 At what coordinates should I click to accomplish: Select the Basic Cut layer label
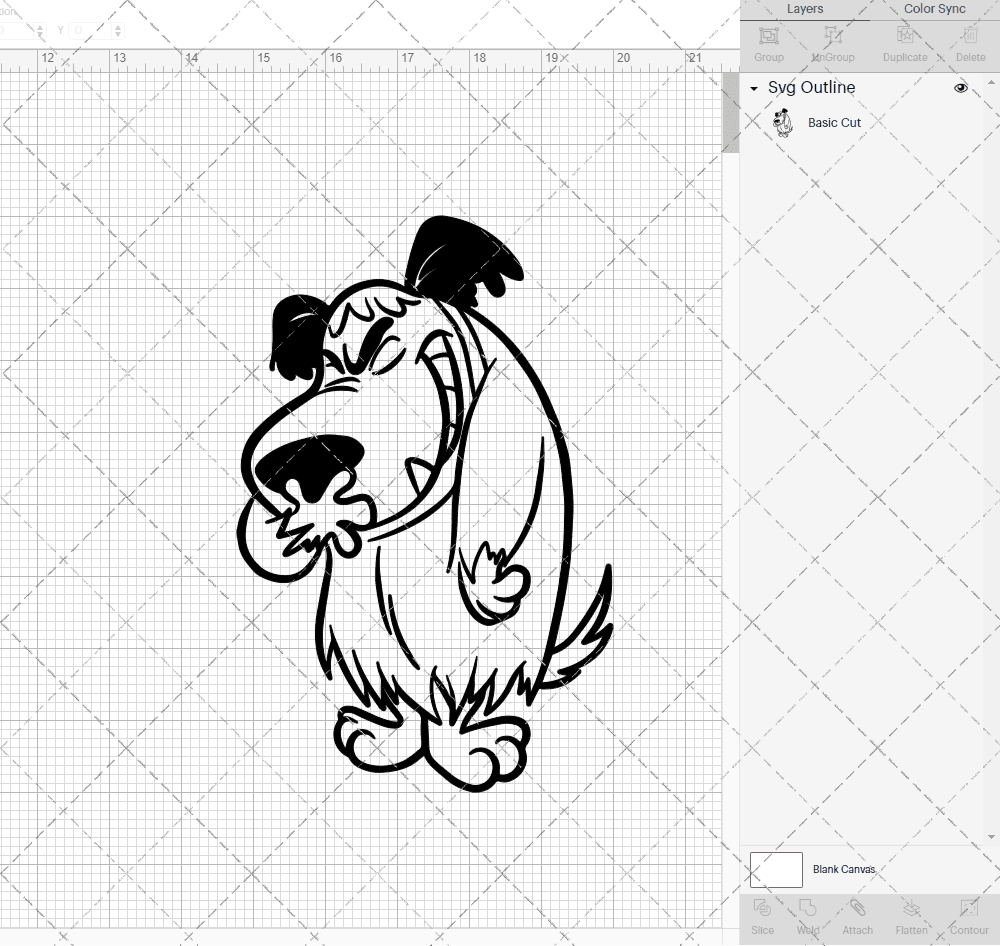[x=834, y=122]
